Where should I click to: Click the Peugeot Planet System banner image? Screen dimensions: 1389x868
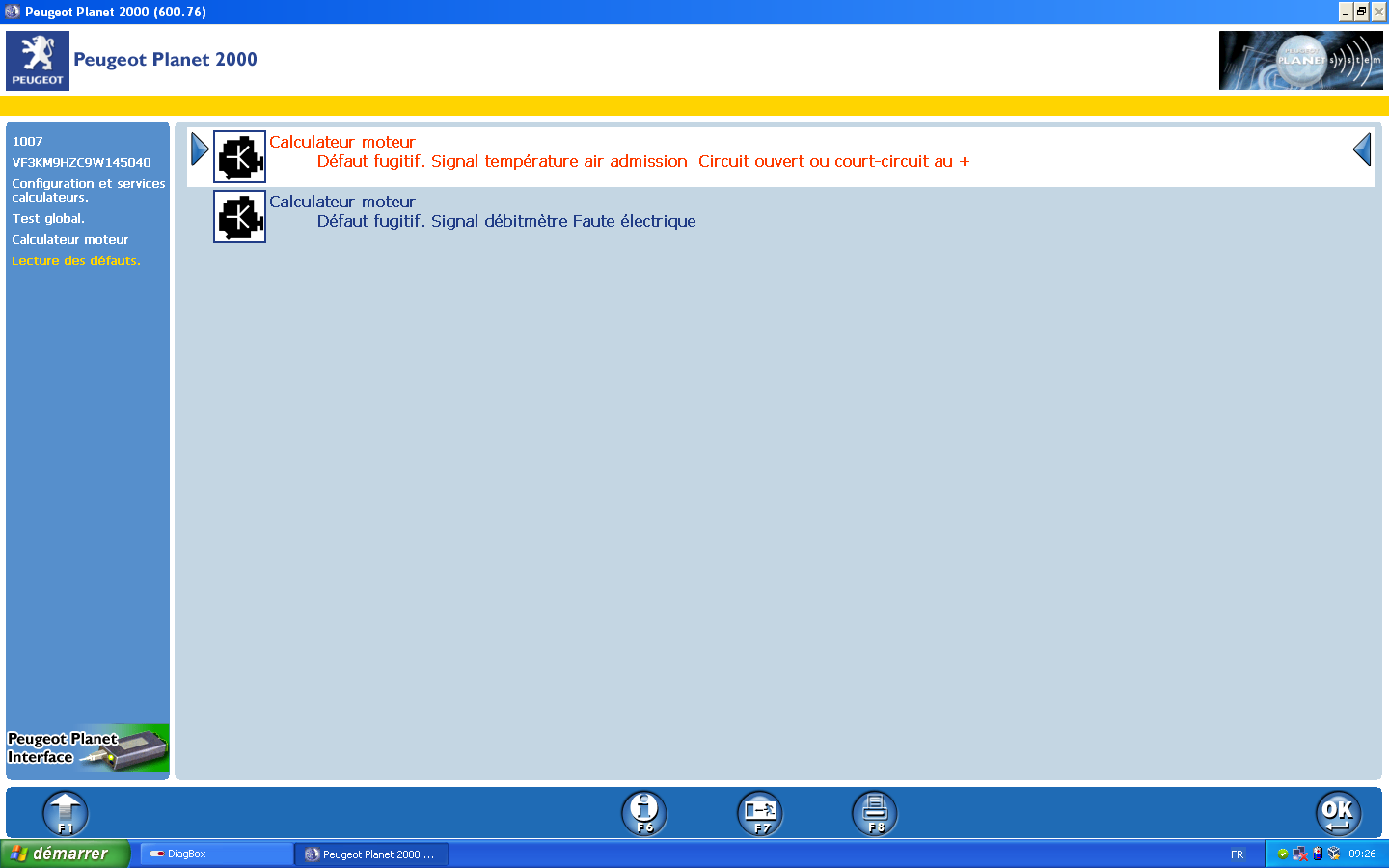pyautogui.click(x=1300, y=60)
